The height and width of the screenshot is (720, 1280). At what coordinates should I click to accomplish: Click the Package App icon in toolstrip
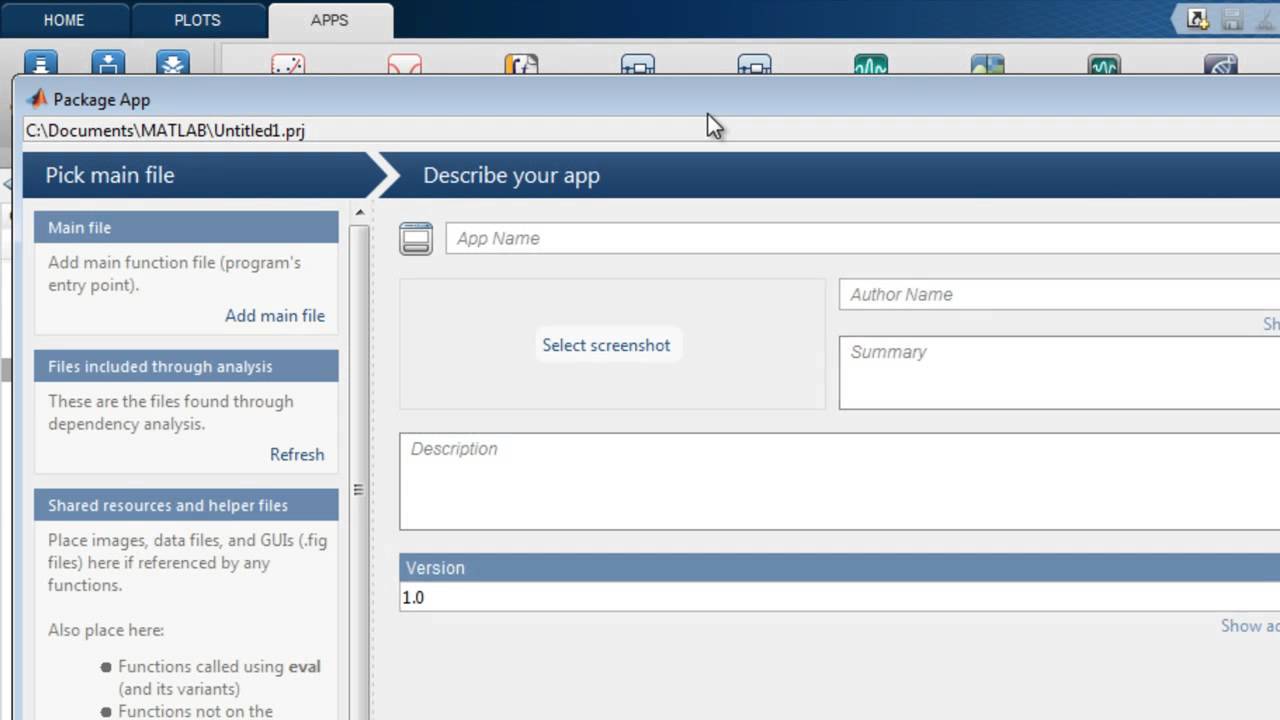[173, 64]
